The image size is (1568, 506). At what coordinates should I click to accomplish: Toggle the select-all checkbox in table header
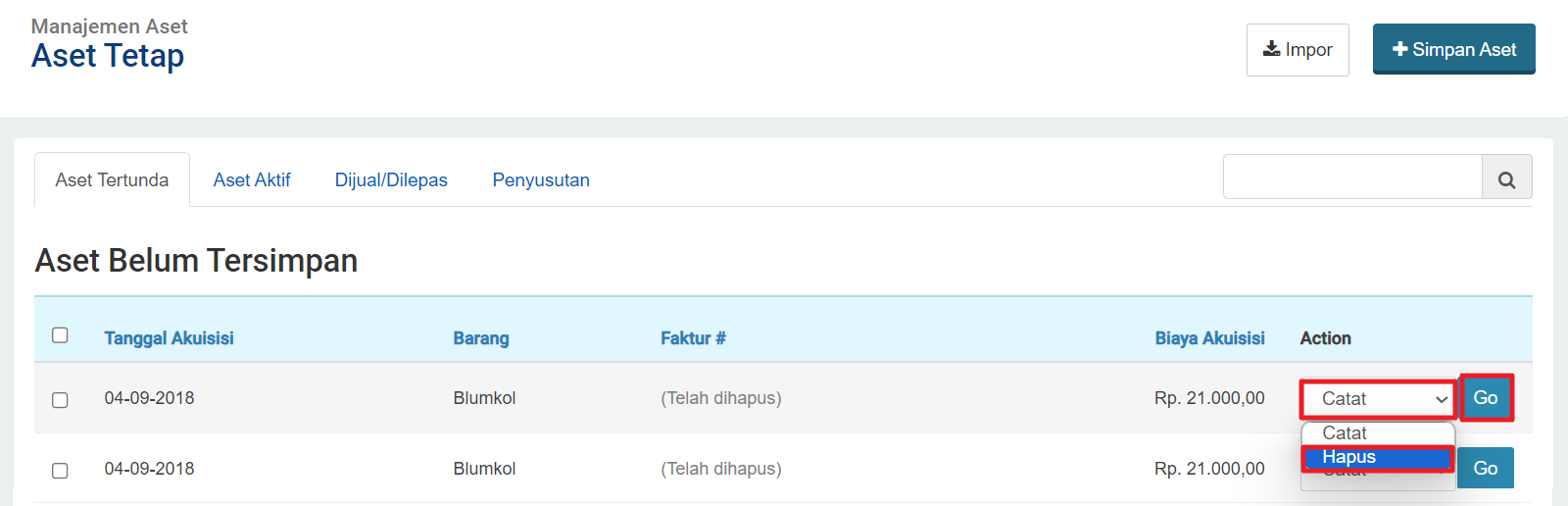tap(60, 335)
